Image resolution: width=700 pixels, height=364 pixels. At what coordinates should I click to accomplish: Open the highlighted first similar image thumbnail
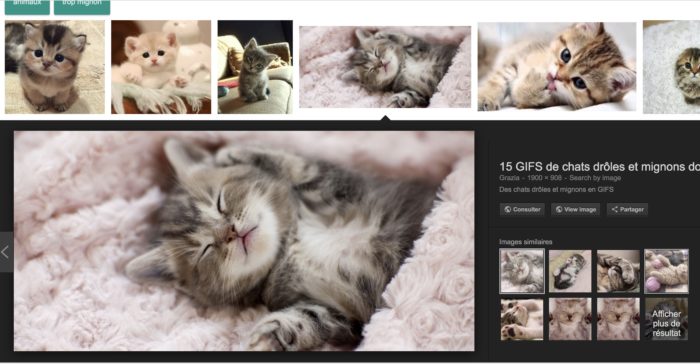click(522, 271)
